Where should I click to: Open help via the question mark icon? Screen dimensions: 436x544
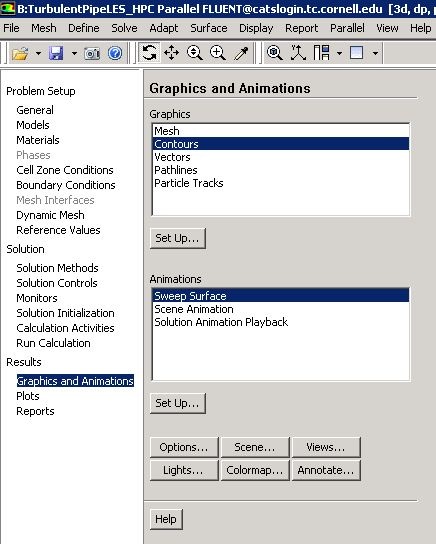pyautogui.click(x=115, y=53)
